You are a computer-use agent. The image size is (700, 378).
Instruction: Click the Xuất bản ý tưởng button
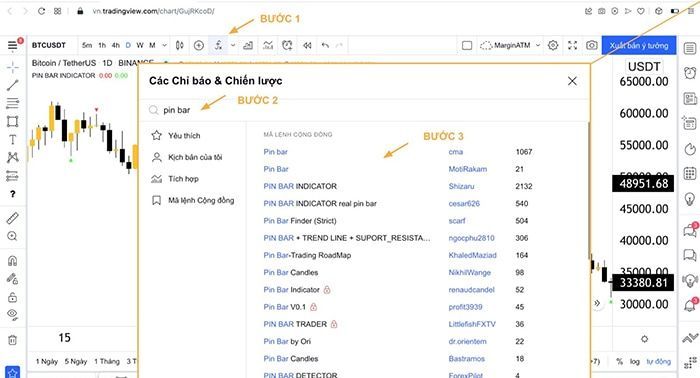click(639, 45)
